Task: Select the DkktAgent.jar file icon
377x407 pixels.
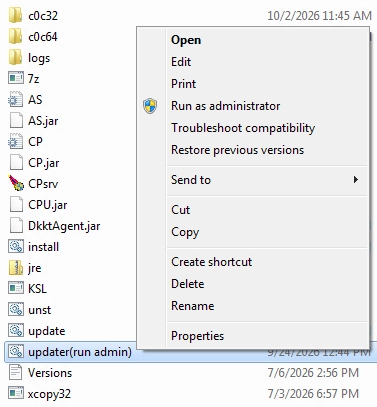Action: point(16,225)
